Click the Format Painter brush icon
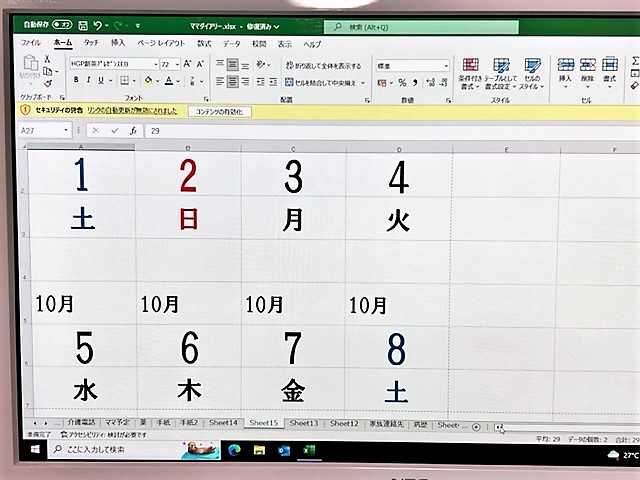 tap(48, 84)
